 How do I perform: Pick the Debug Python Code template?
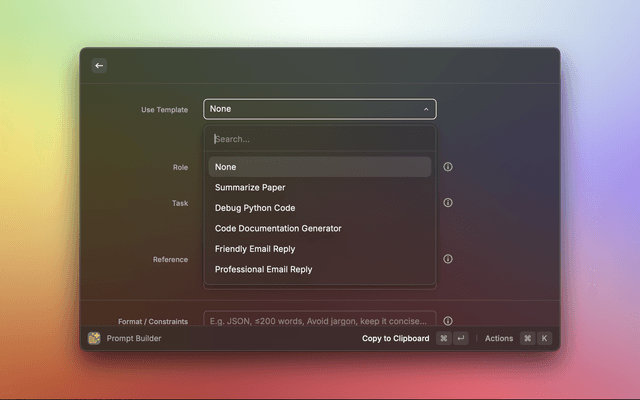tap(320, 208)
